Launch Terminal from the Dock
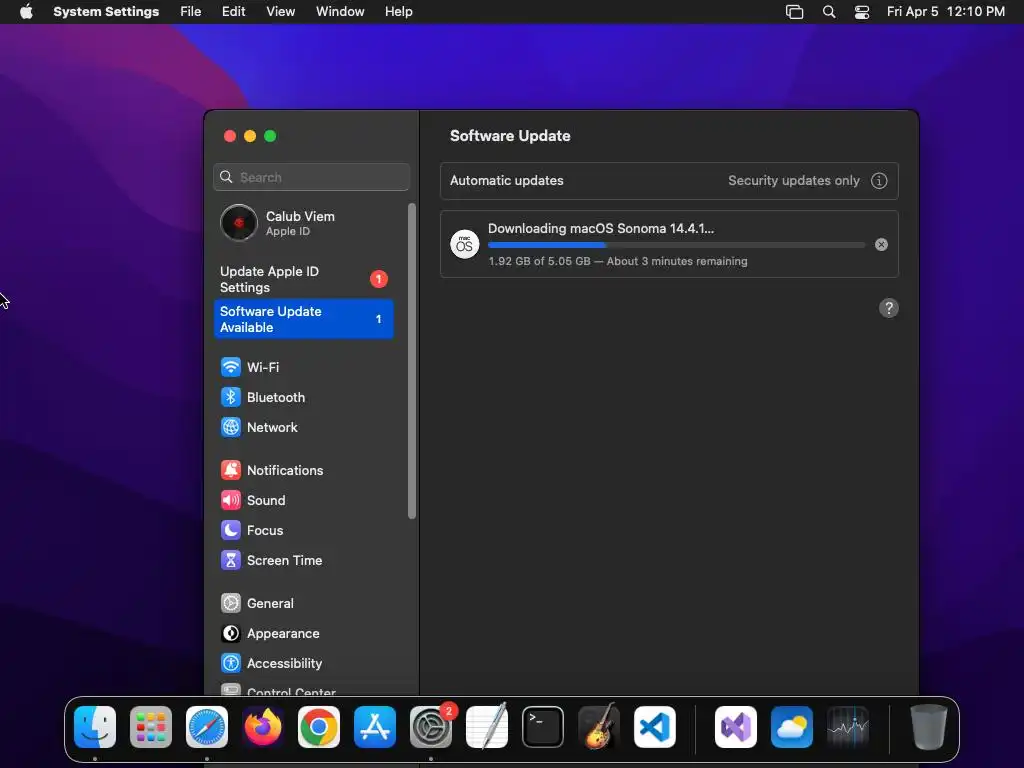This screenshot has height=768, width=1024. point(543,727)
